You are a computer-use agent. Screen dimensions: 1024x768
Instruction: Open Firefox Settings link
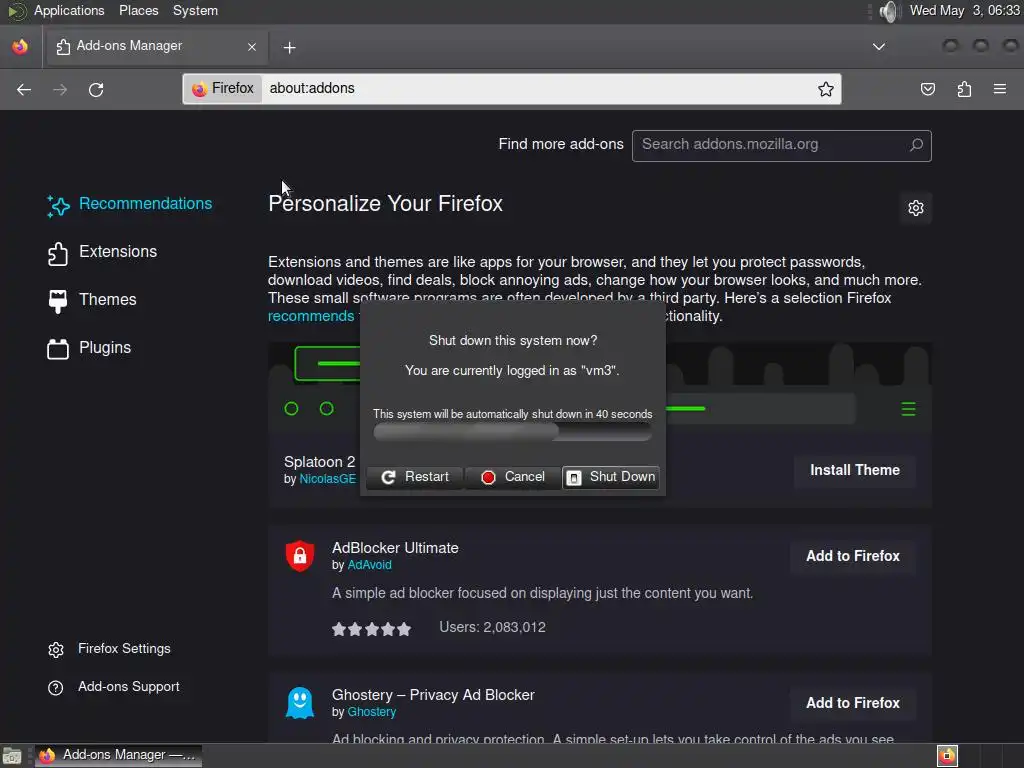109,649
